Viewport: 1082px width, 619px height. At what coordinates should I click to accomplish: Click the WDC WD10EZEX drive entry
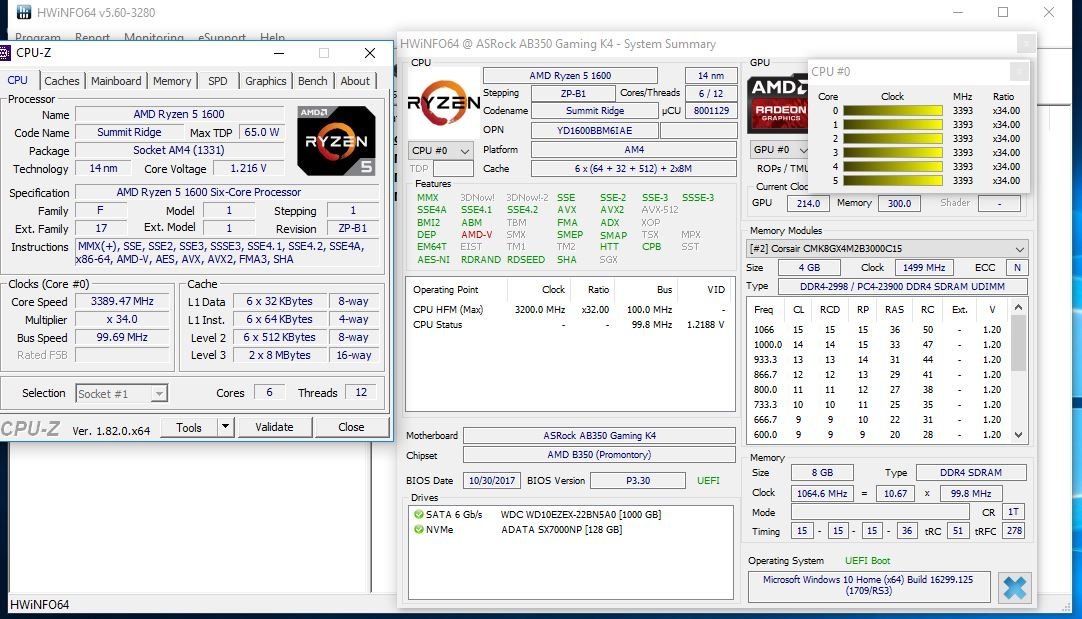[581, 515]
